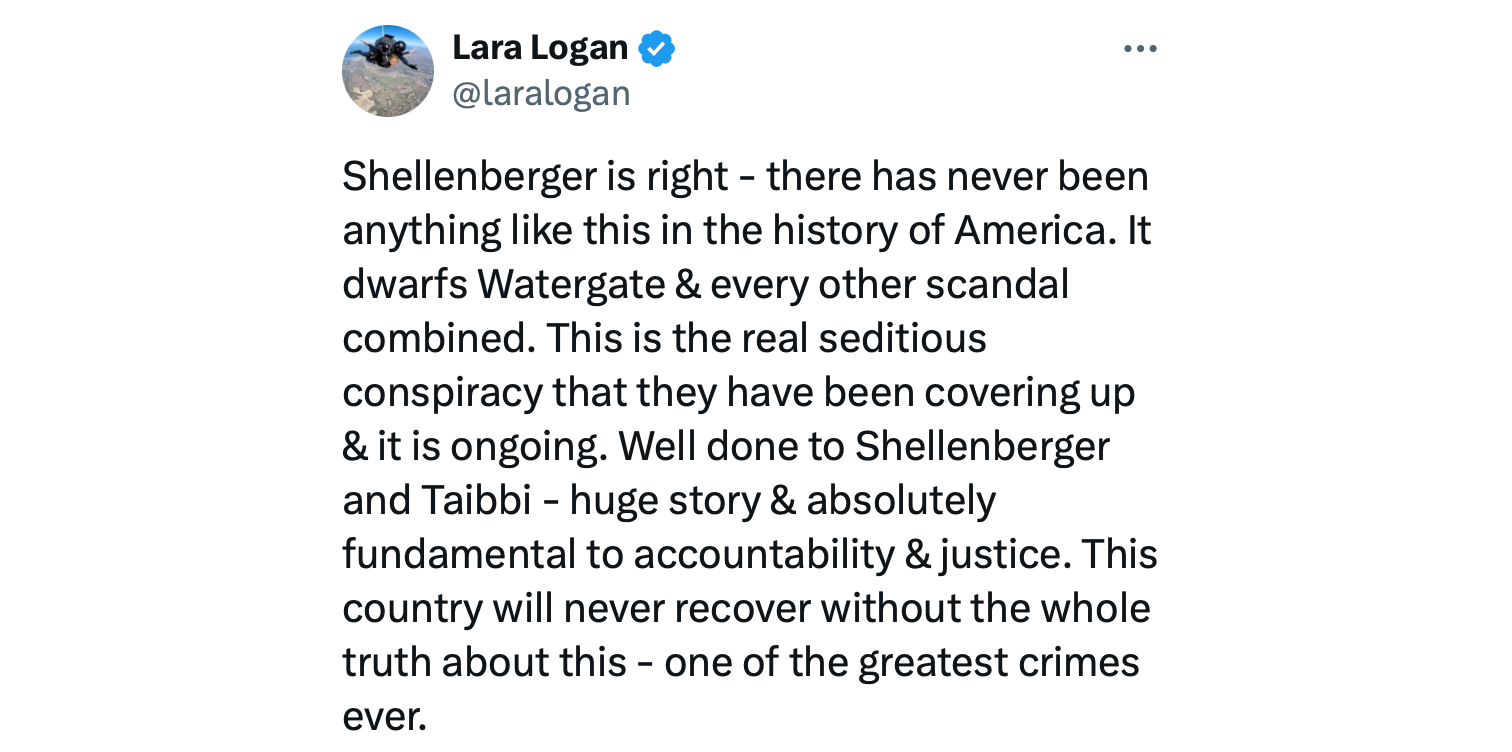Select the word "seditious" in the tweet
Image resolution: width=1512 pixels, height=752 pixels.
click(x=902, y=339)
